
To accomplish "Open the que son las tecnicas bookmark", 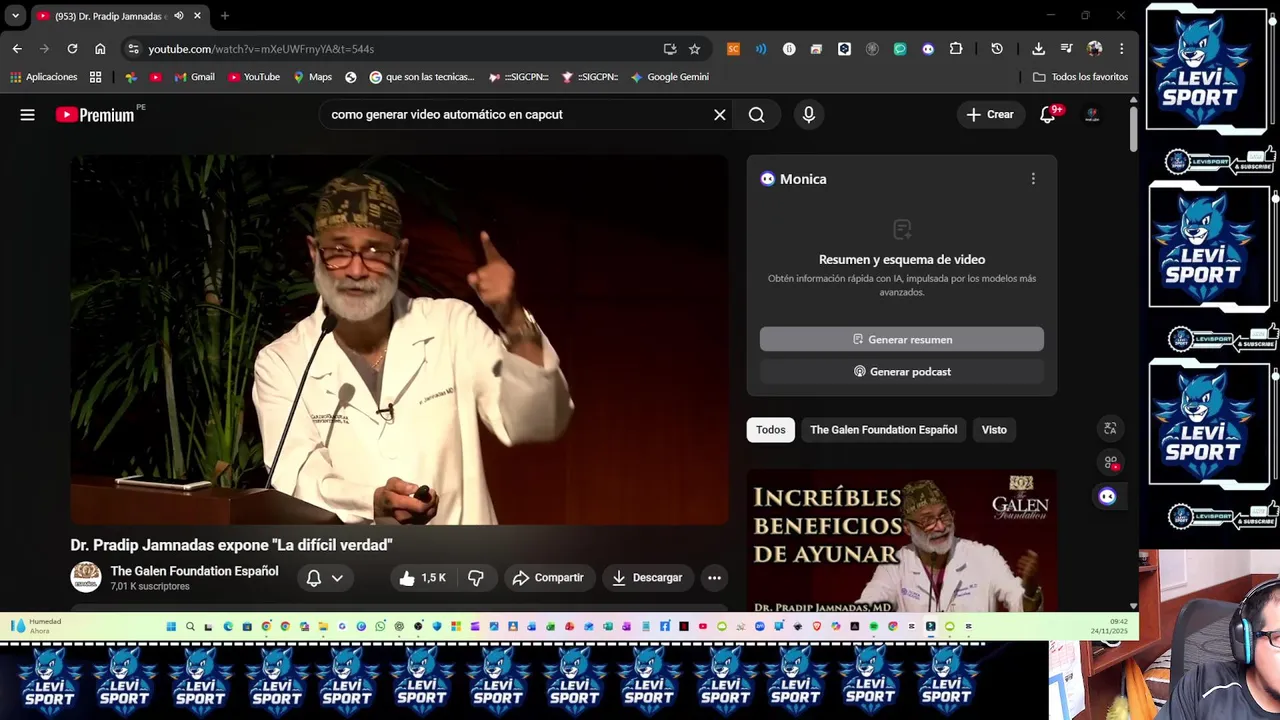I will (x=421, y=77).
